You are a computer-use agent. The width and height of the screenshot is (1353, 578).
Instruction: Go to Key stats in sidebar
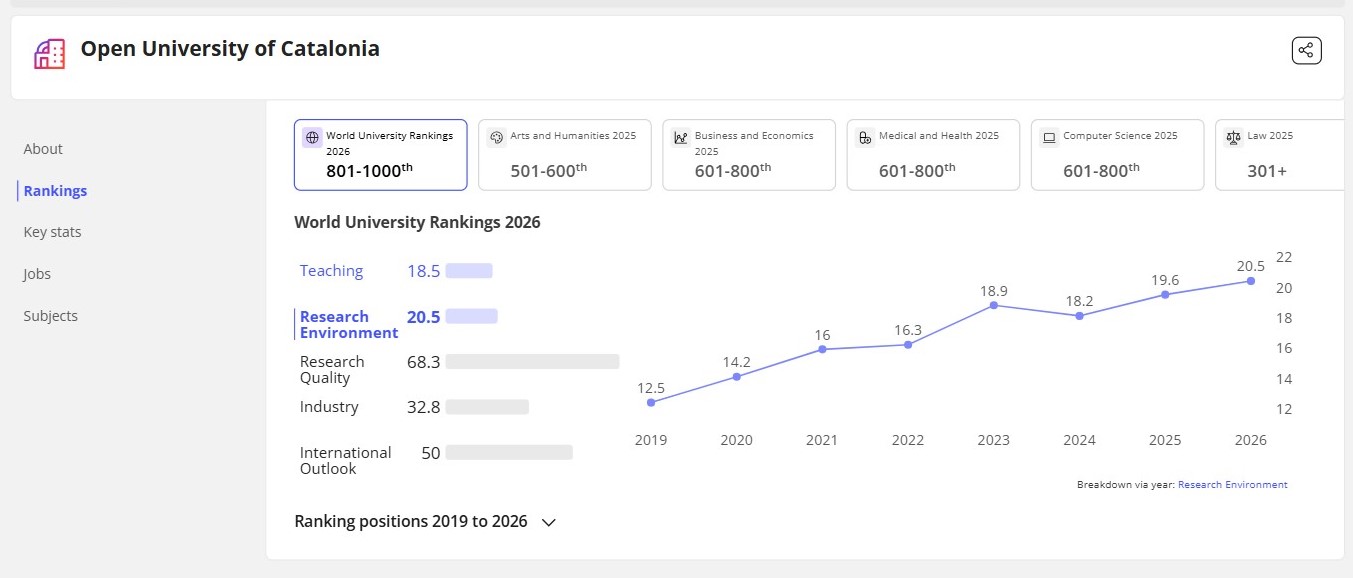click(x=52, y=232)
